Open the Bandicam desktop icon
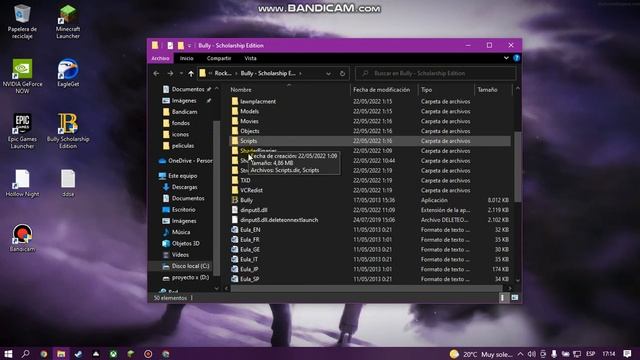640x360 pixels. [x=22, y=238]
